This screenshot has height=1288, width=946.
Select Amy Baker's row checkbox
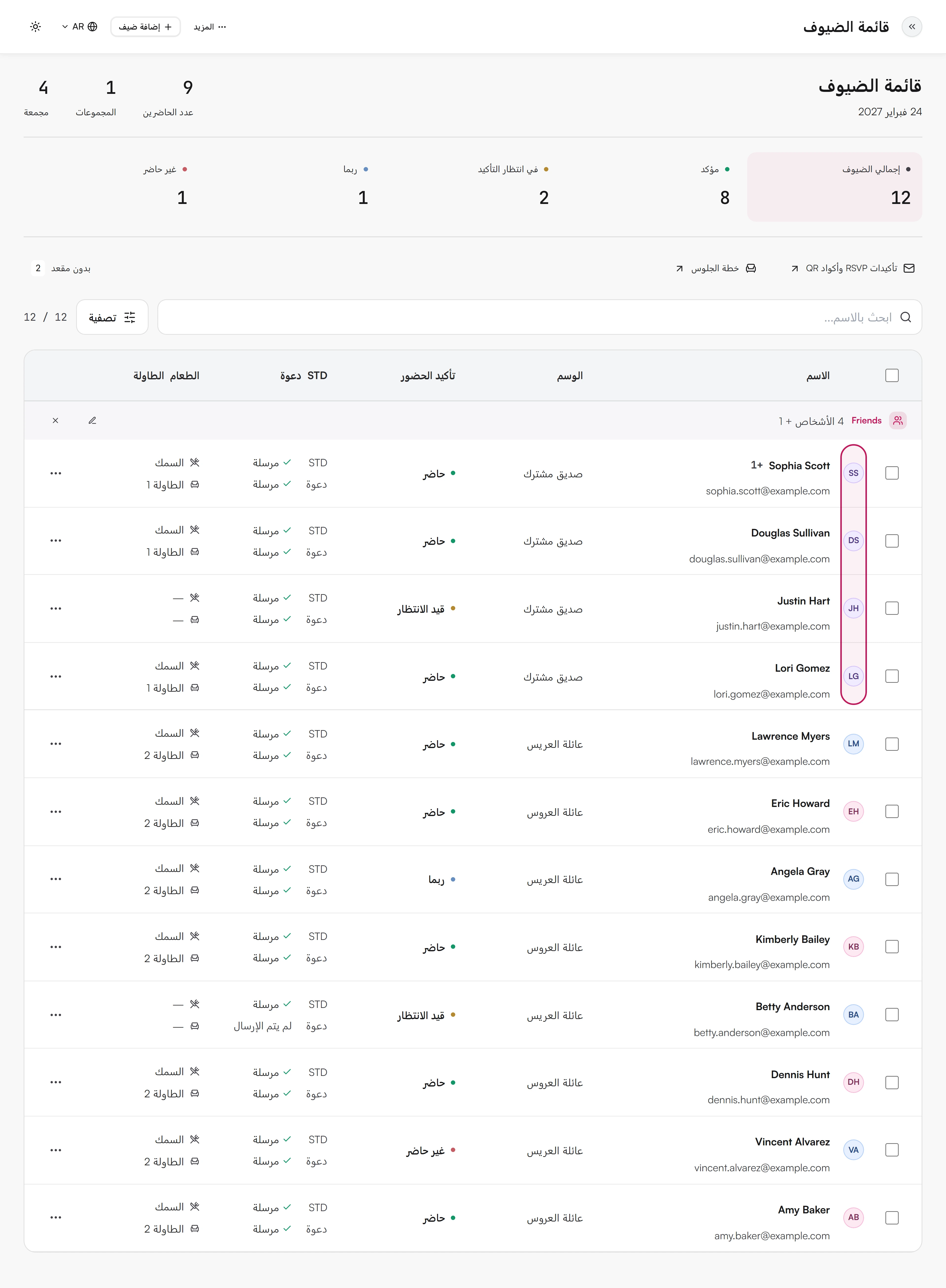coord(892,1218)
